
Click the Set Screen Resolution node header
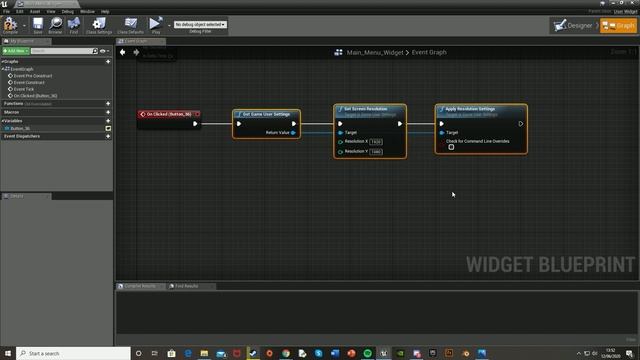[370, 111]
